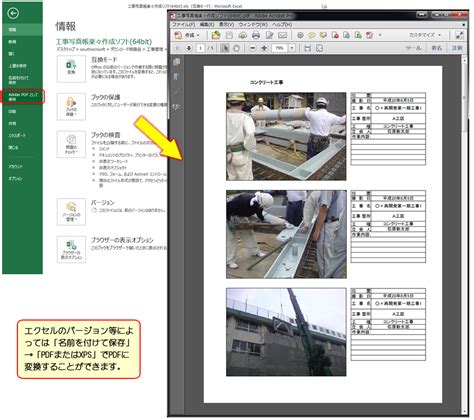Select 開く in the Excel green sidebar

pos(22,54)
